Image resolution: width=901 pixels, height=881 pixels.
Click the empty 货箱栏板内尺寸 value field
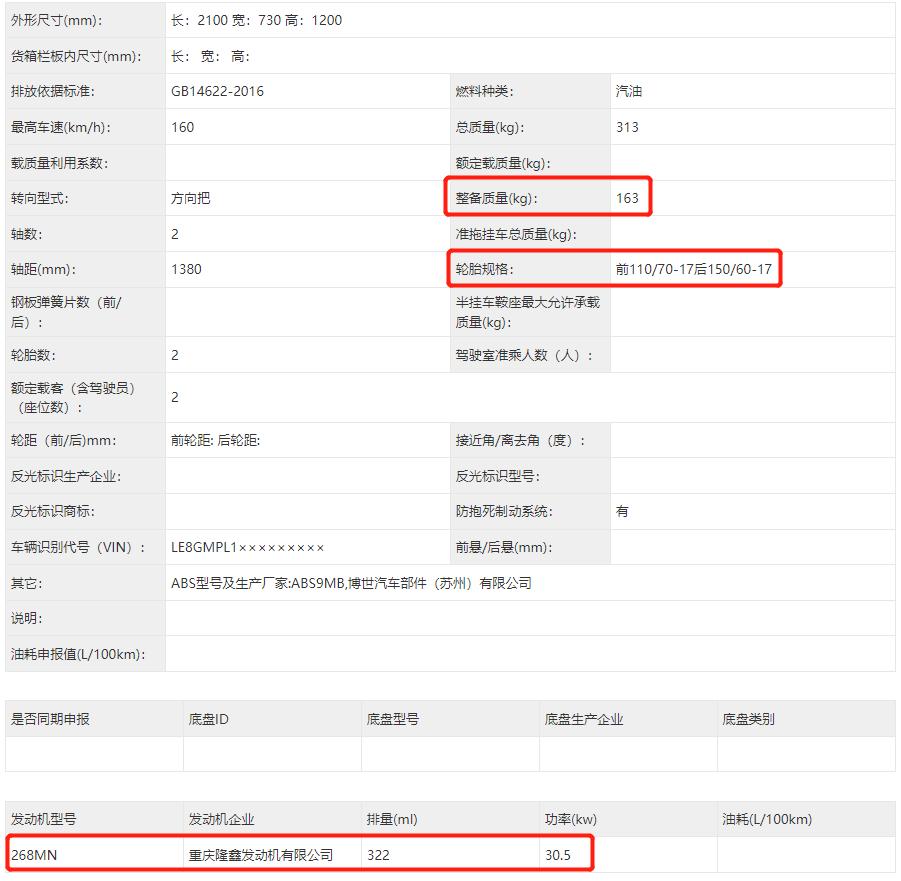coord(300,56)
